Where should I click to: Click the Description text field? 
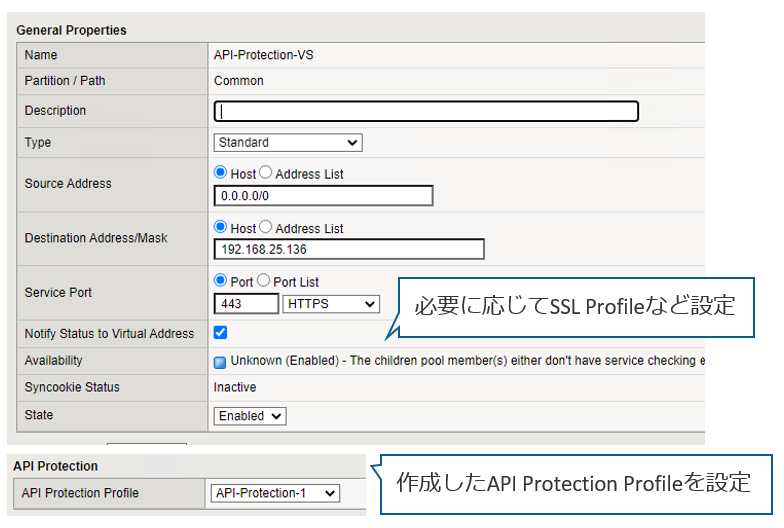point(426,112)
